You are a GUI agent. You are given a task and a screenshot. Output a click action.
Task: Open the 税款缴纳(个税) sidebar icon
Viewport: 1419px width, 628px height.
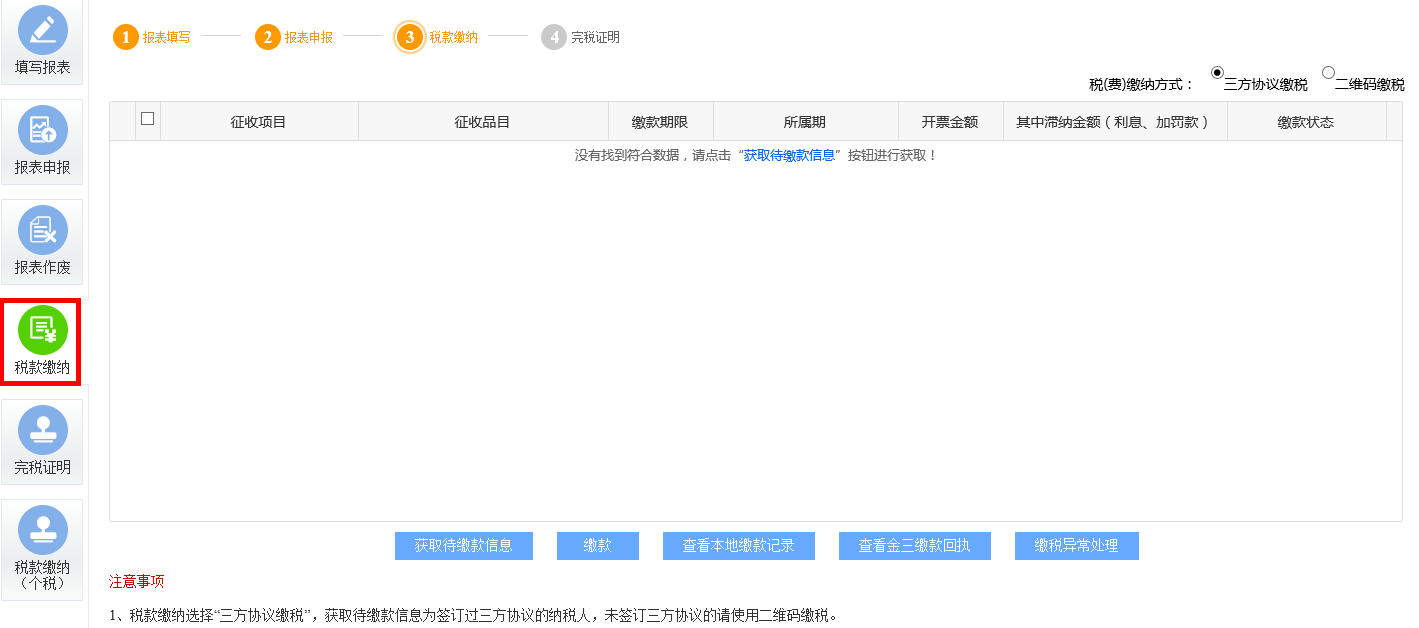pyautogui.click(x=42, y=550)
